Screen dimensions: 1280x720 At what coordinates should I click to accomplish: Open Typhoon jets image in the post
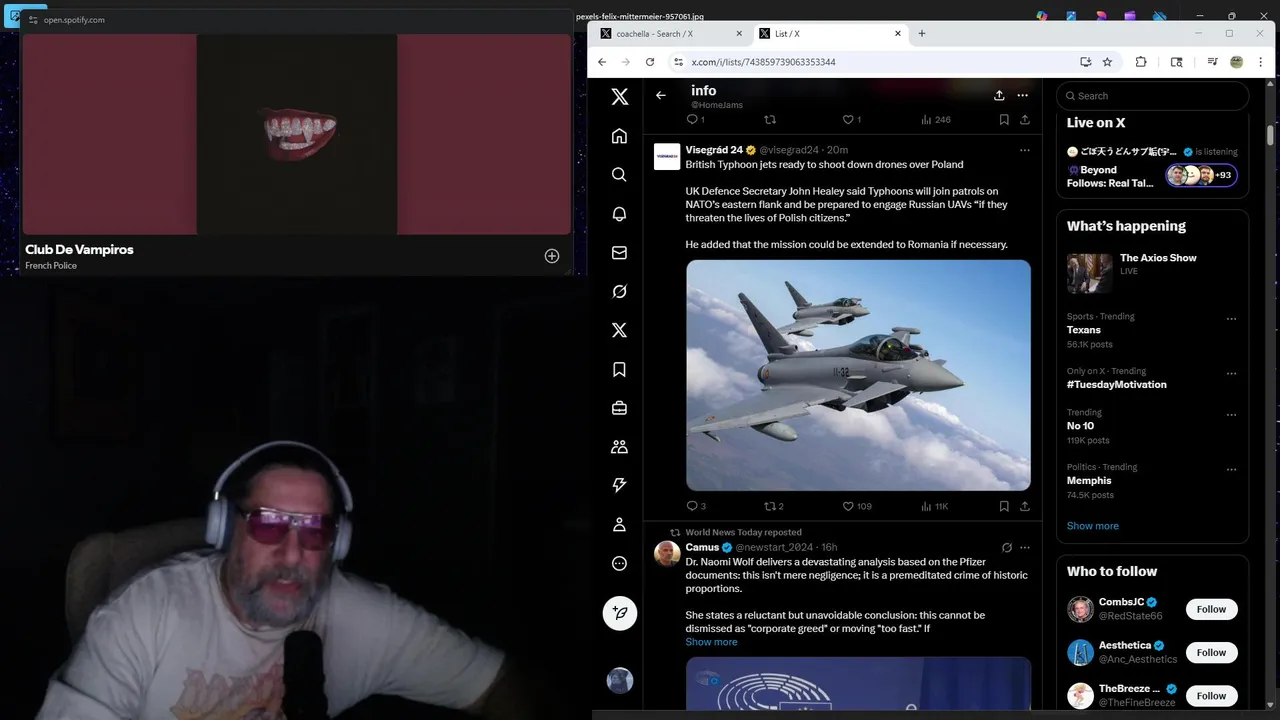pyautogui.click(x=858, y=375)
